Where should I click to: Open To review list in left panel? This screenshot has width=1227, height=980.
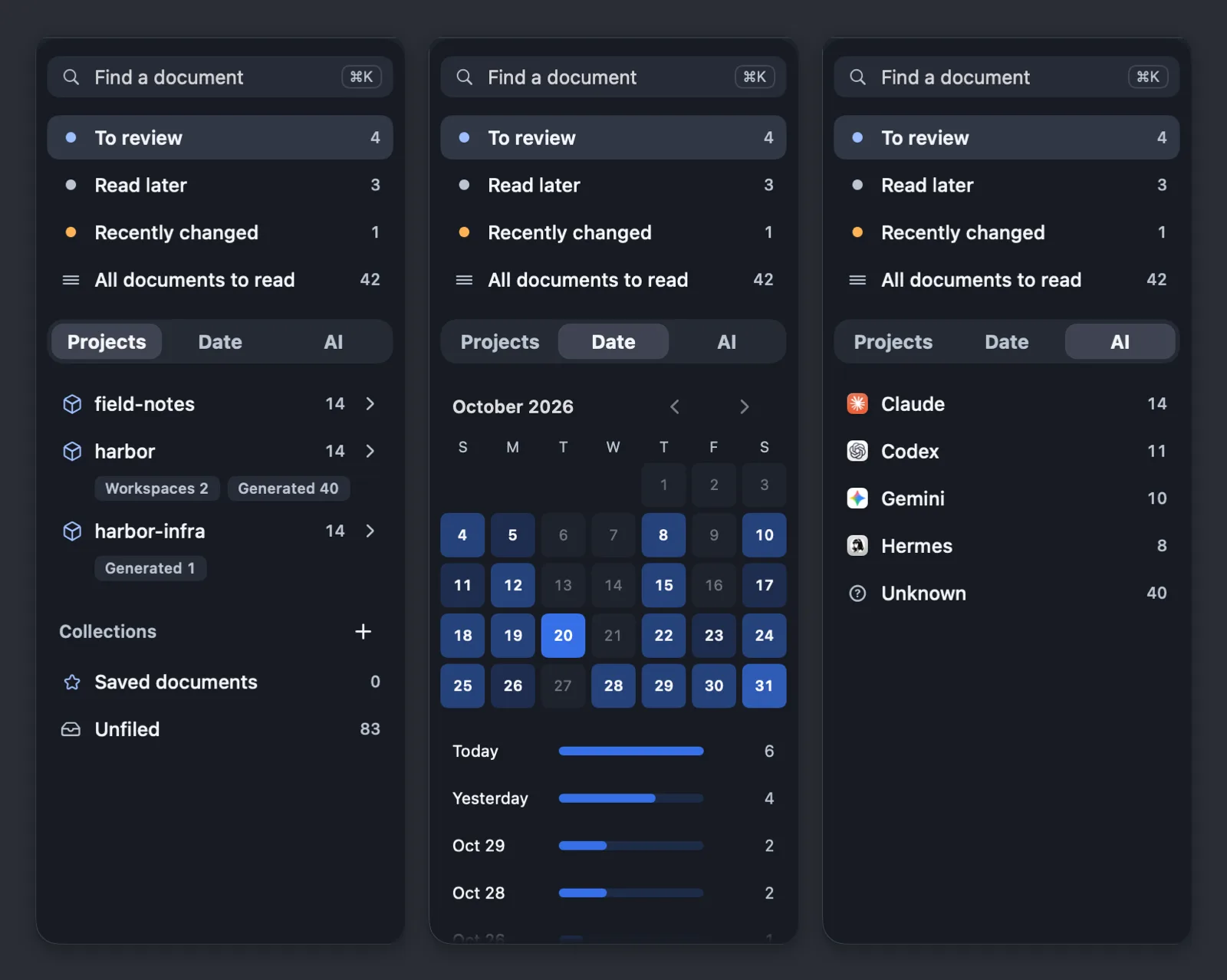point(220,137)
